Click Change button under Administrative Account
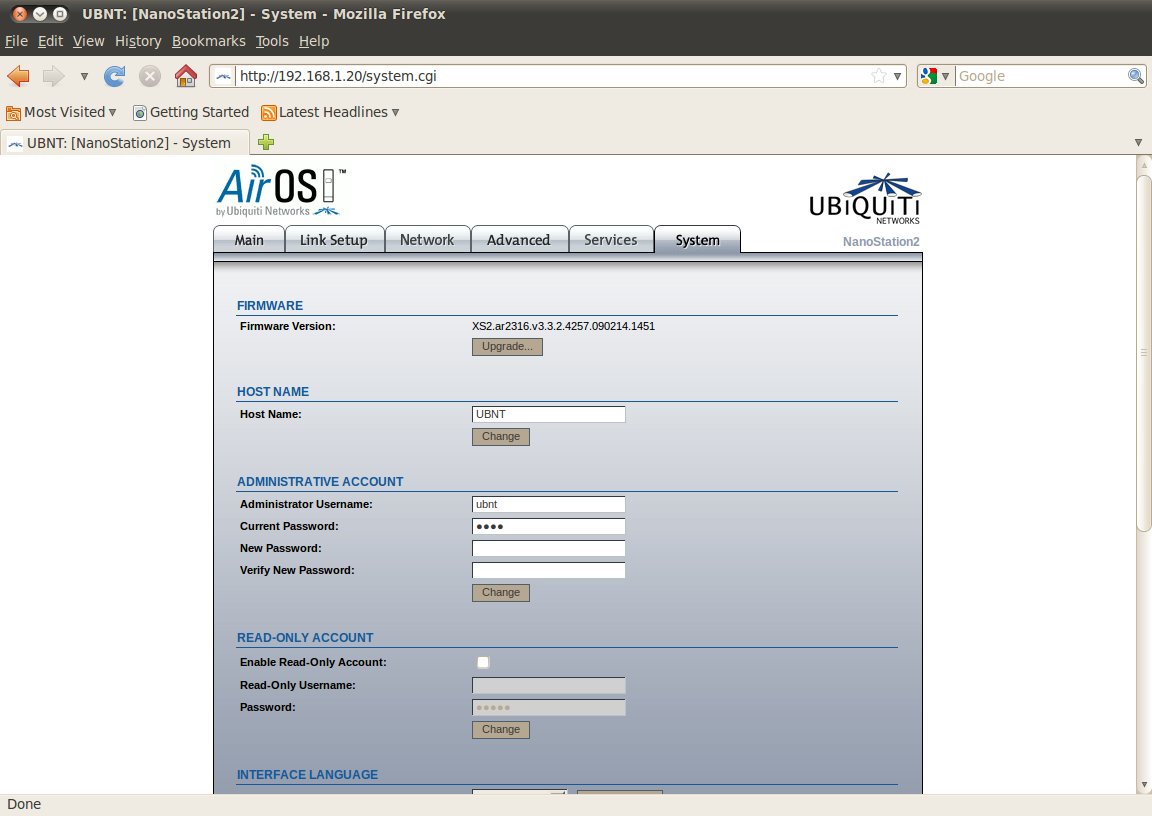 (500, 593)
